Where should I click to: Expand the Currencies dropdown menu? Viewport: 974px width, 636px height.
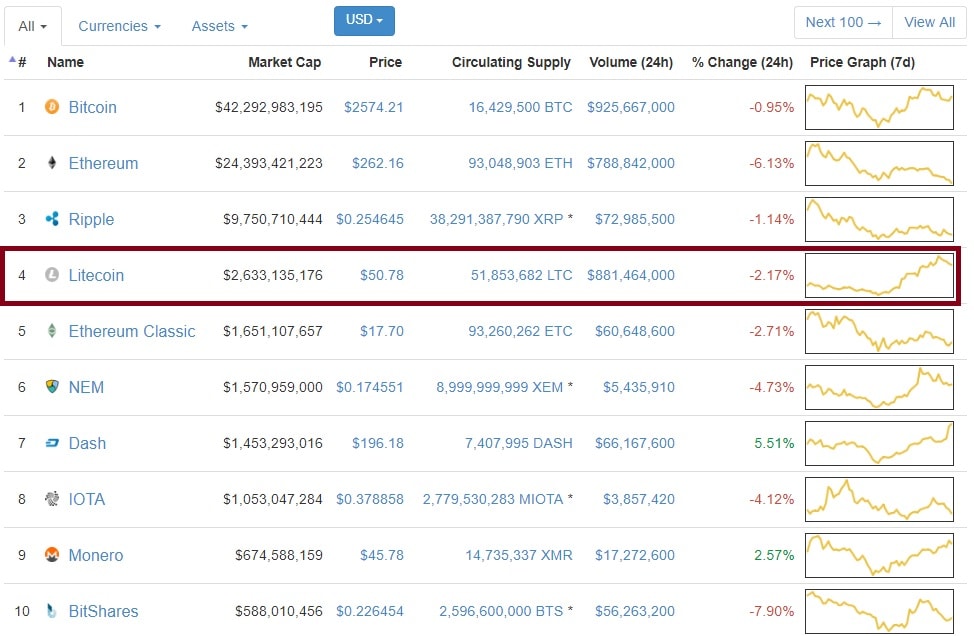[x=119, y=26]
